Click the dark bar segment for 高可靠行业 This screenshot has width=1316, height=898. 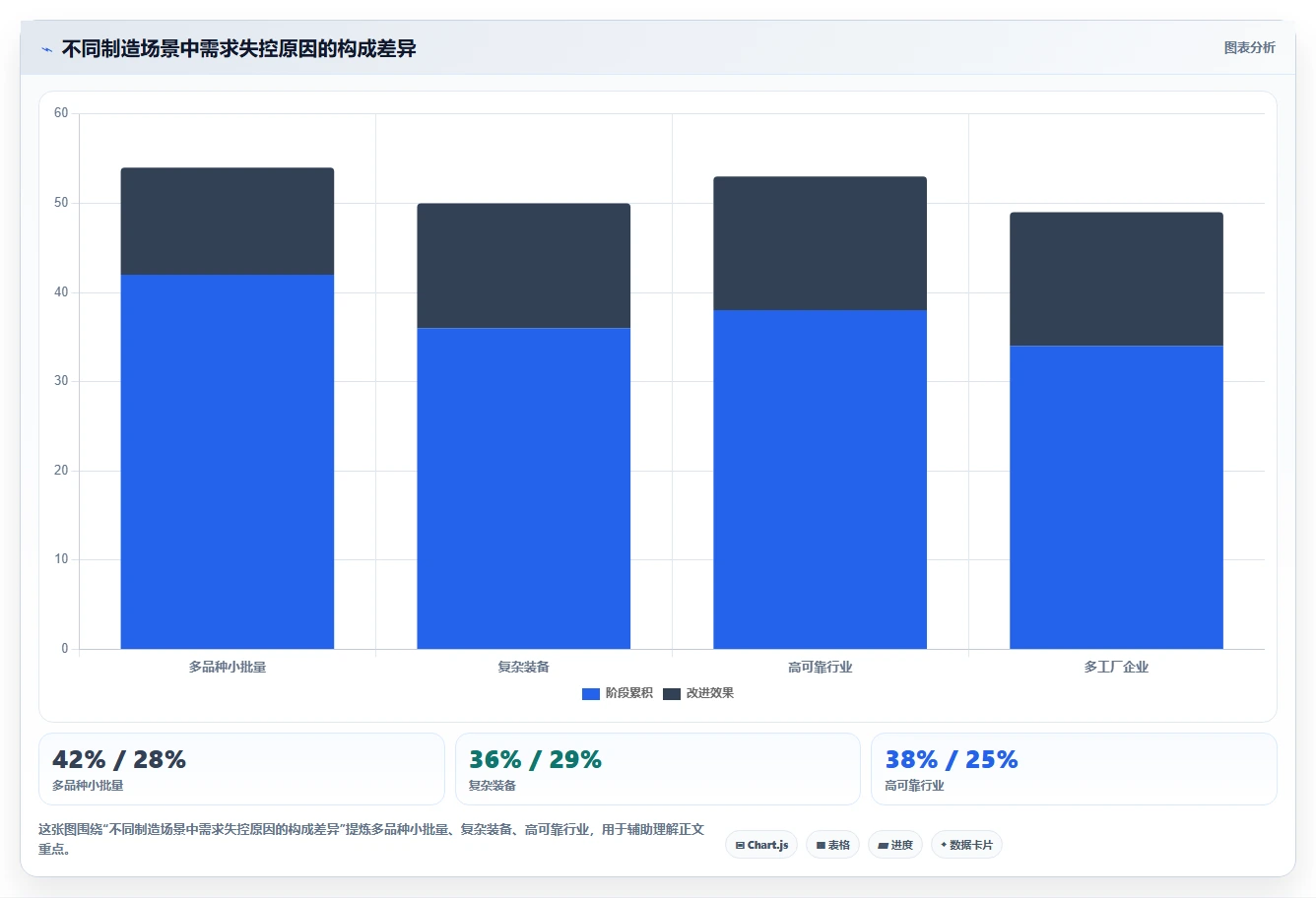pos(821,243)
